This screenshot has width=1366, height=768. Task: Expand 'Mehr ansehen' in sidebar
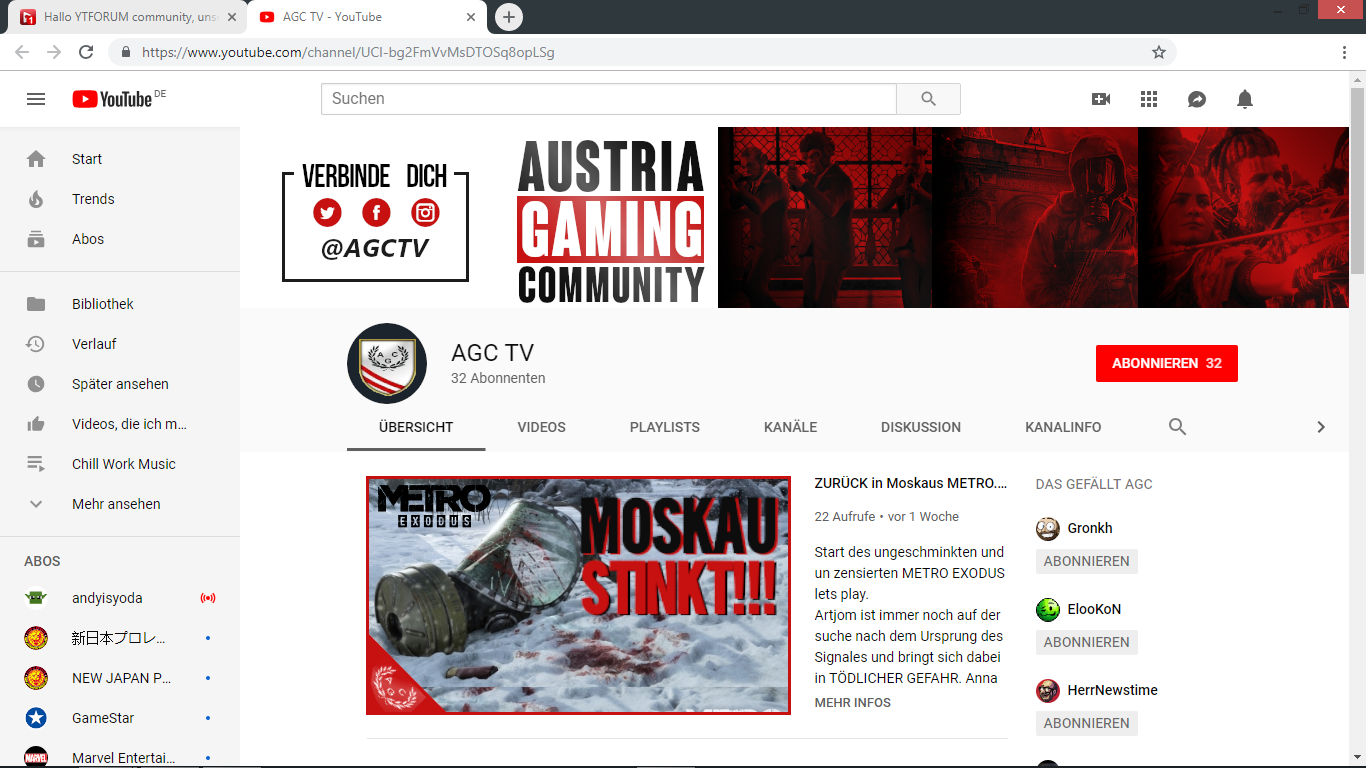coord(116,504)
